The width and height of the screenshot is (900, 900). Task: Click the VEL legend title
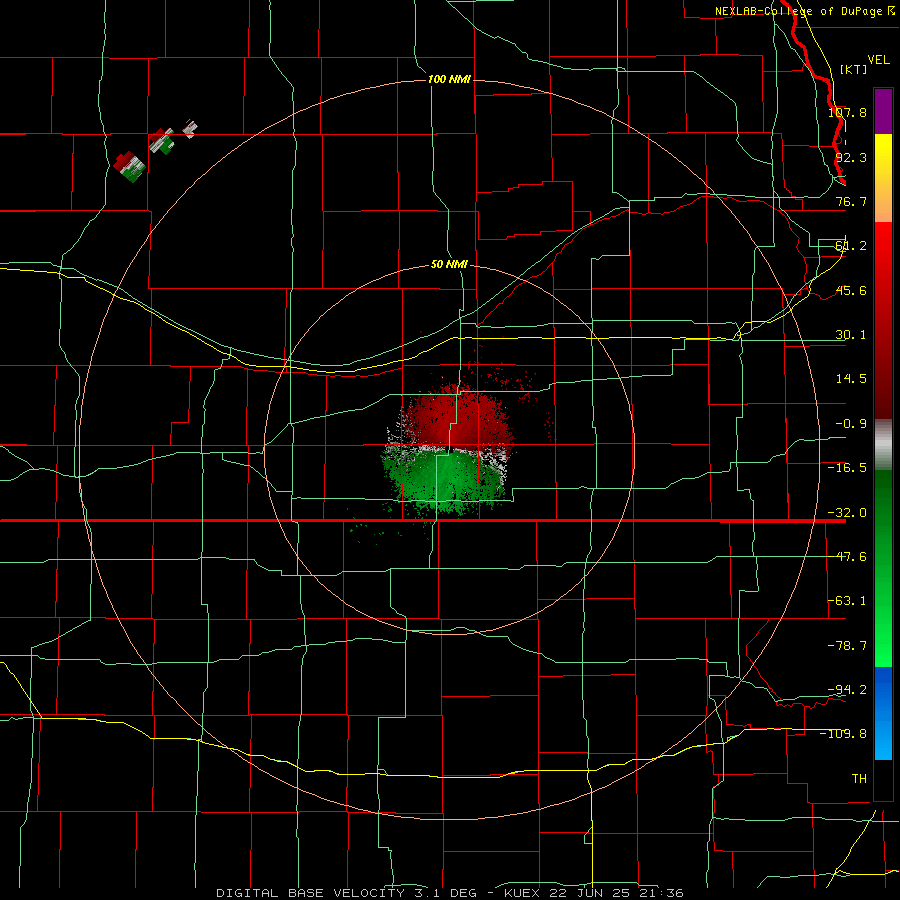point(878,60)
